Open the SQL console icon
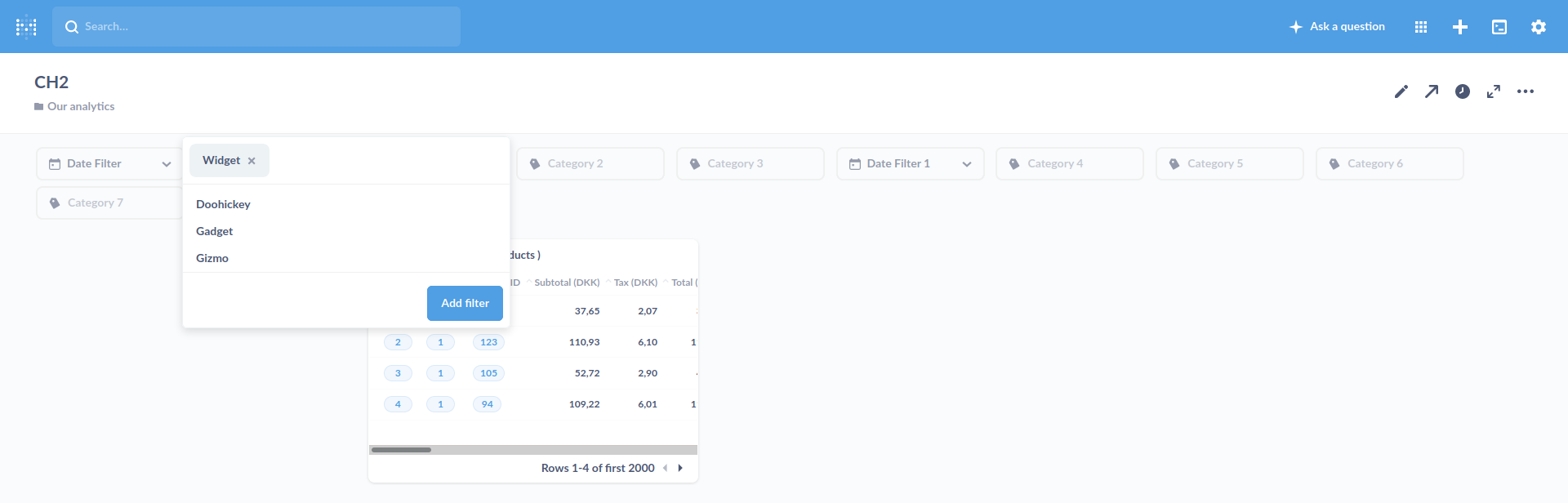The height and width of the screenshot is (503, 1568). (1499, 27)
